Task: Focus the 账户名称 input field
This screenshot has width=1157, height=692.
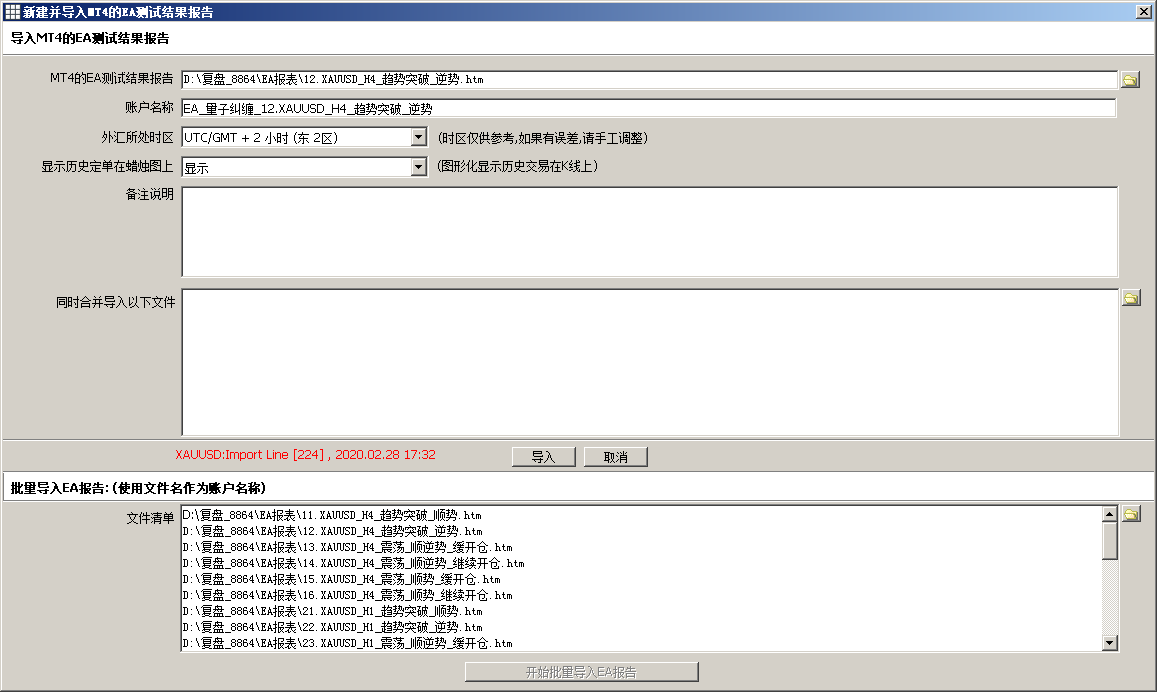Action: [648, 108]
